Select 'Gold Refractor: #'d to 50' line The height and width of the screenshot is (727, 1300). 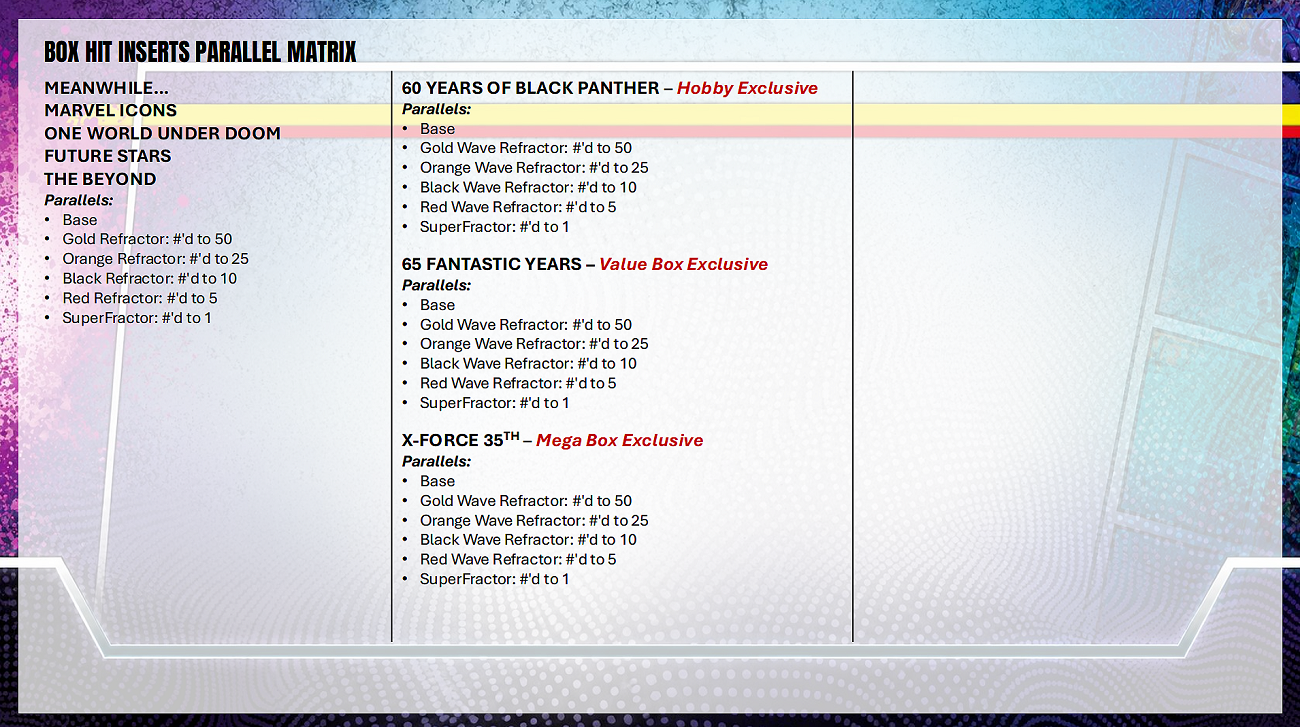click(x=147, y=239)
